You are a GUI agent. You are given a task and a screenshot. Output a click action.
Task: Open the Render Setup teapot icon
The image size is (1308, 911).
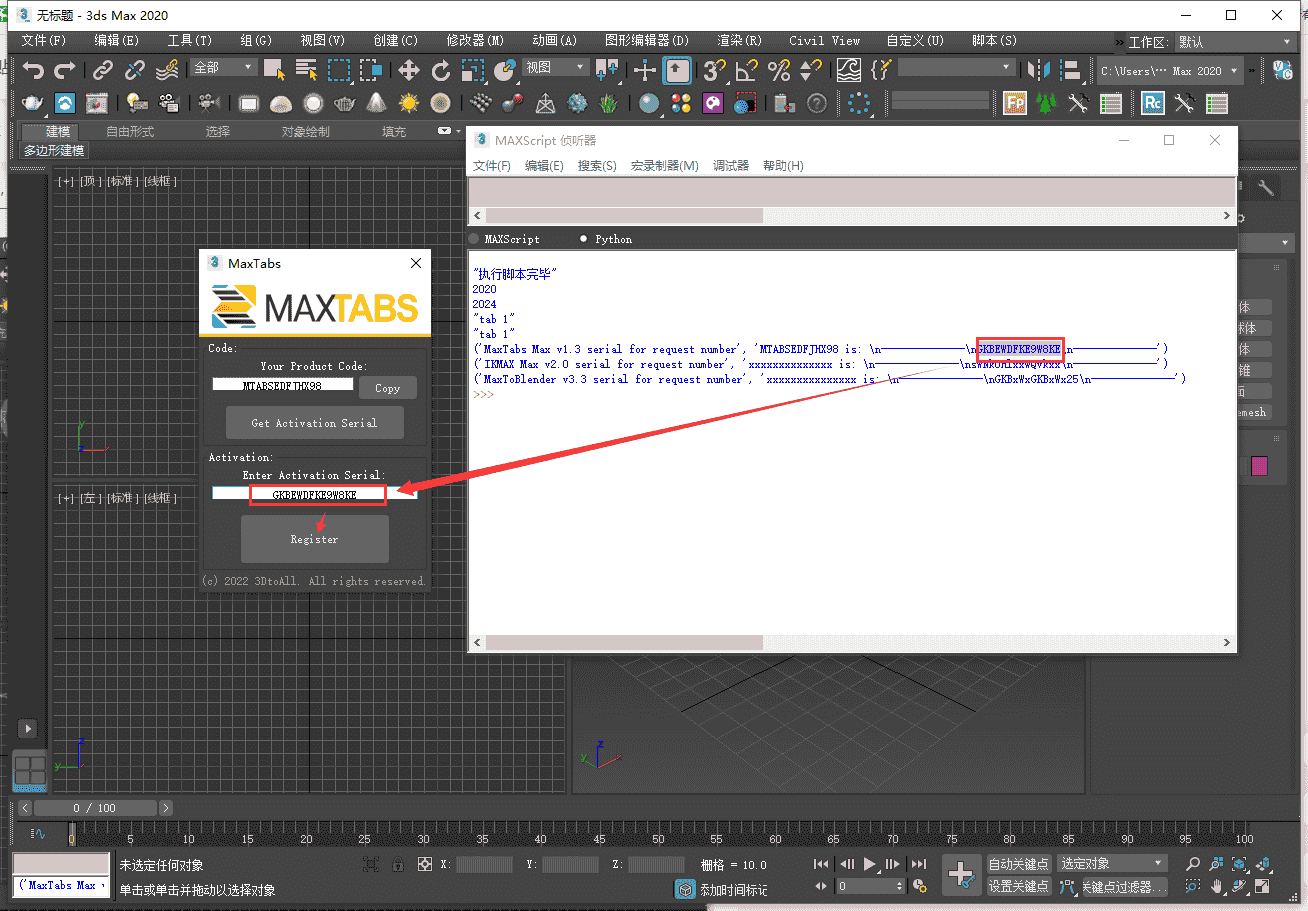coord(34,103)
